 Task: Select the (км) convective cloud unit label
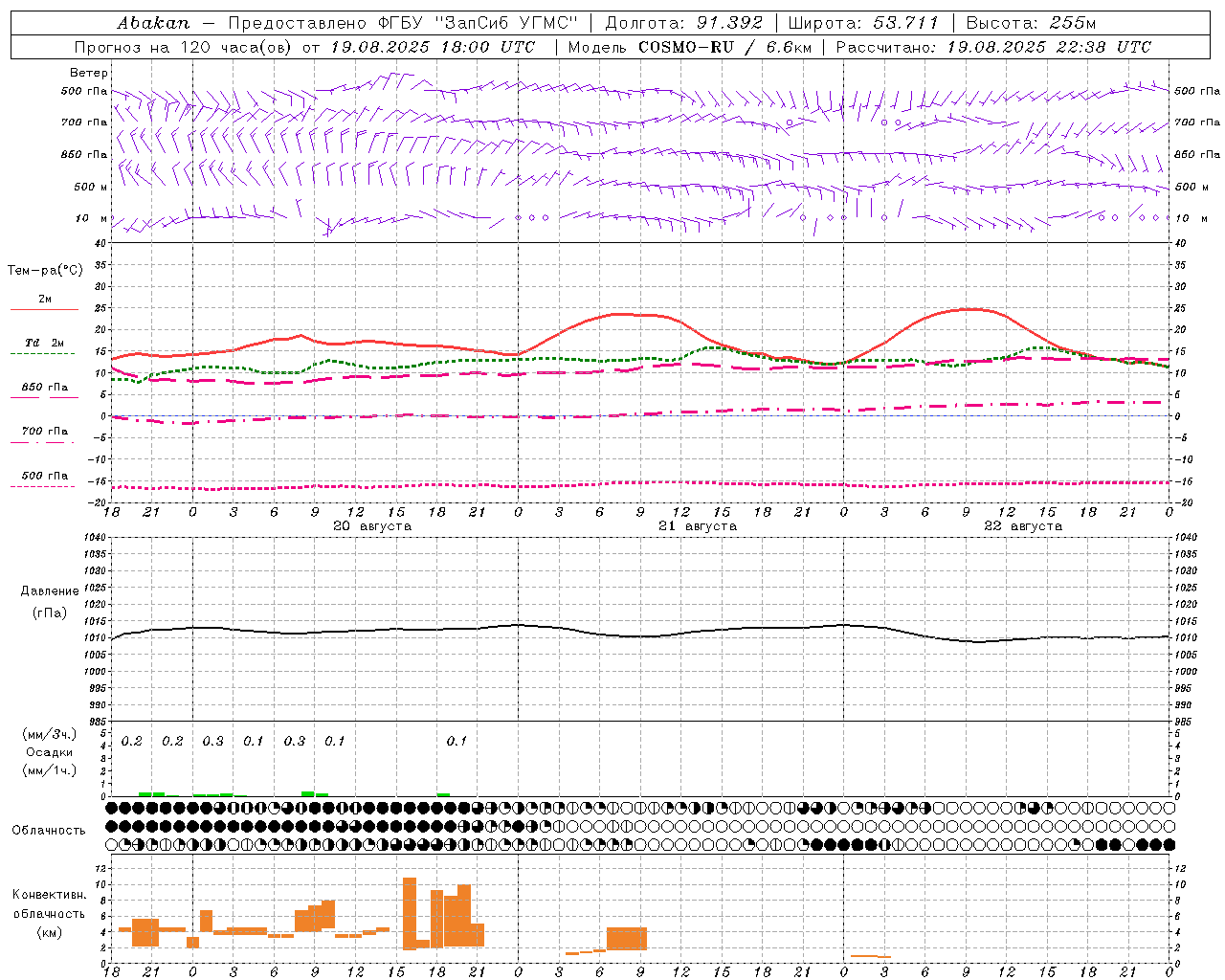tap(51, 932)
